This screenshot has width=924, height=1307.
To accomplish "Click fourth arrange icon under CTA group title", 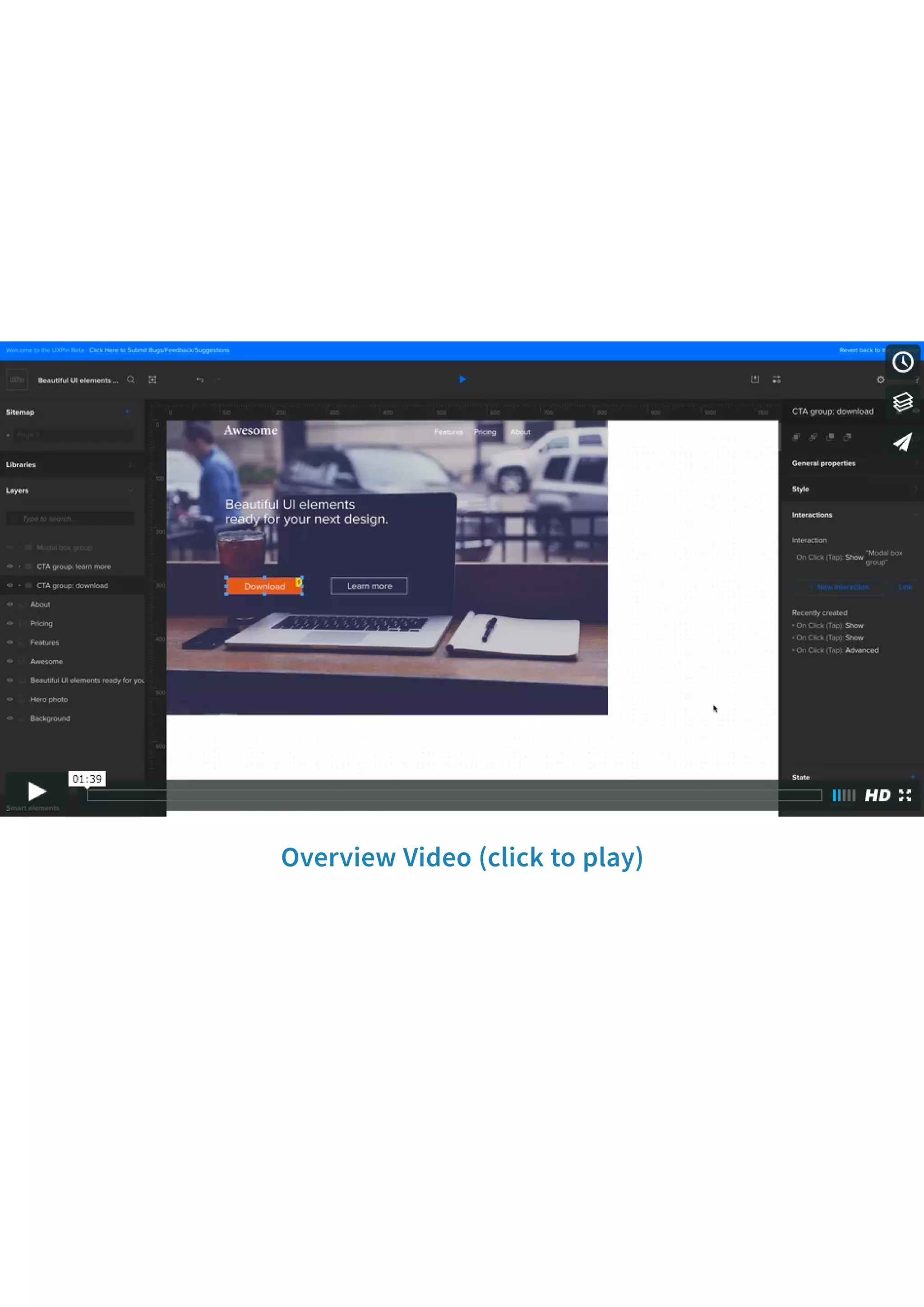I will coord(847,437).
